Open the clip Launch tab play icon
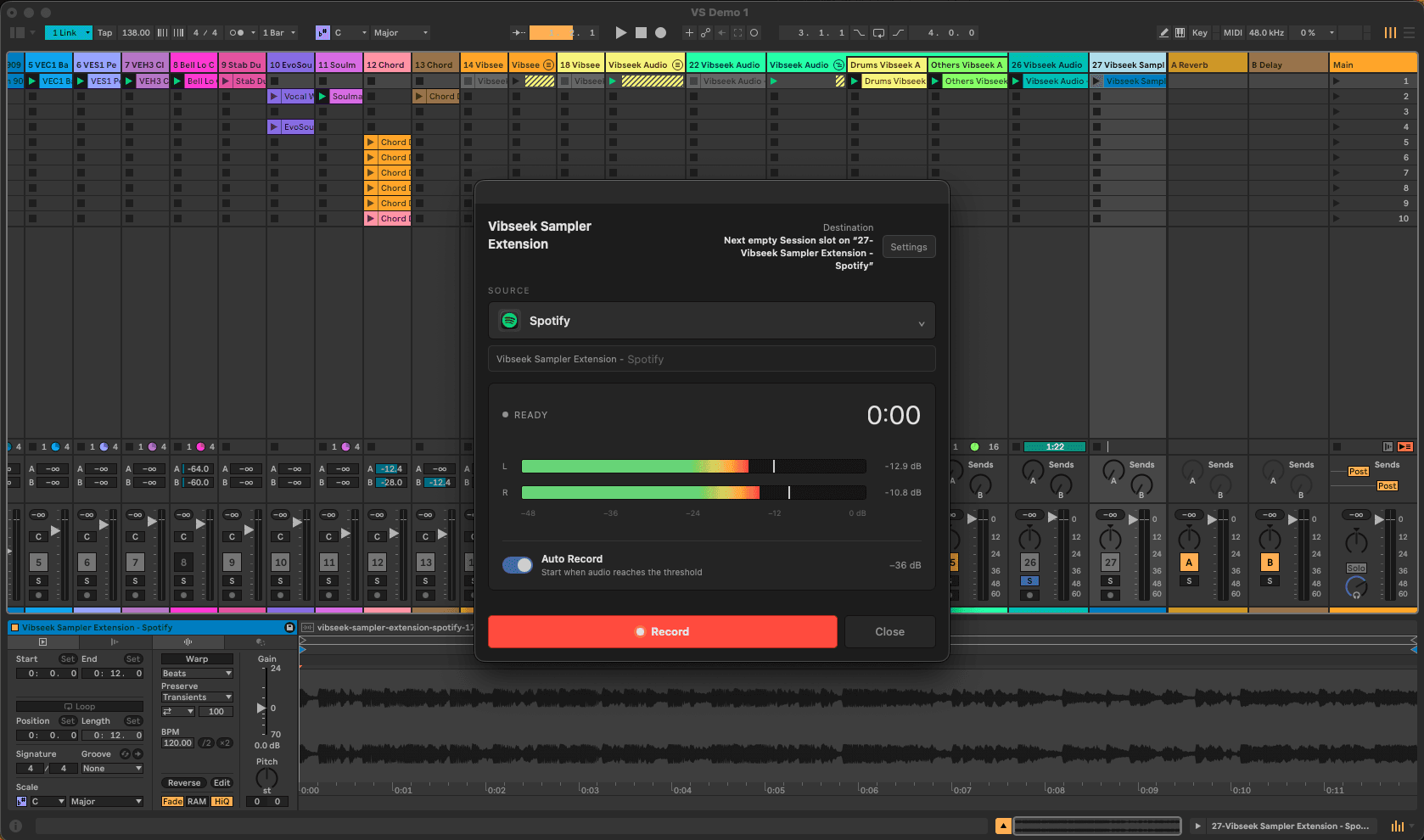 [43, 642]
